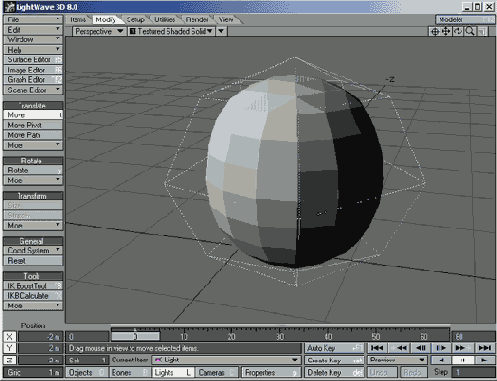Click the Reset button
This screenshot has width=497, height=381.
coord(33,260)
